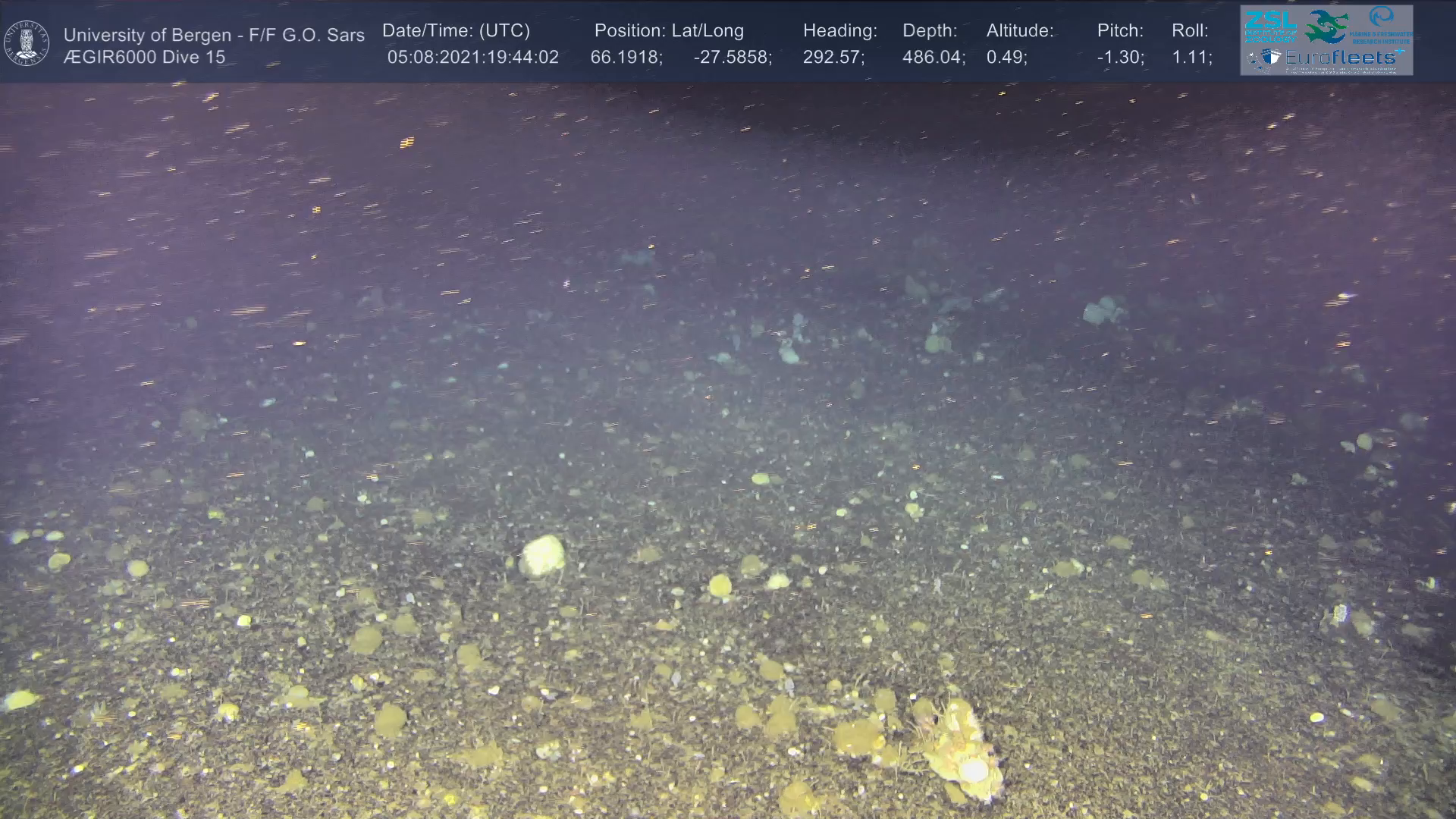Click the latitude value 66.1918
Viewport: 1456px width, 819px height.
[x=626, y=58]
